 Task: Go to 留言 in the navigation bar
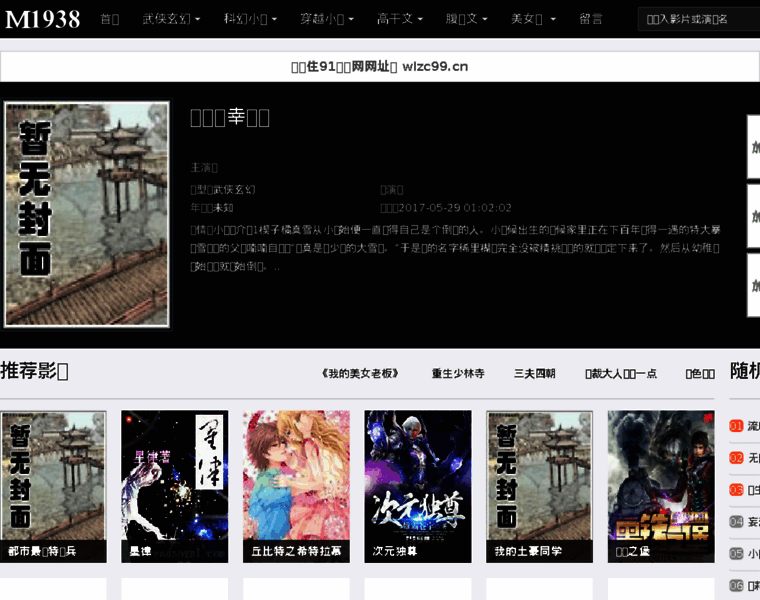[x=591, y=19]
